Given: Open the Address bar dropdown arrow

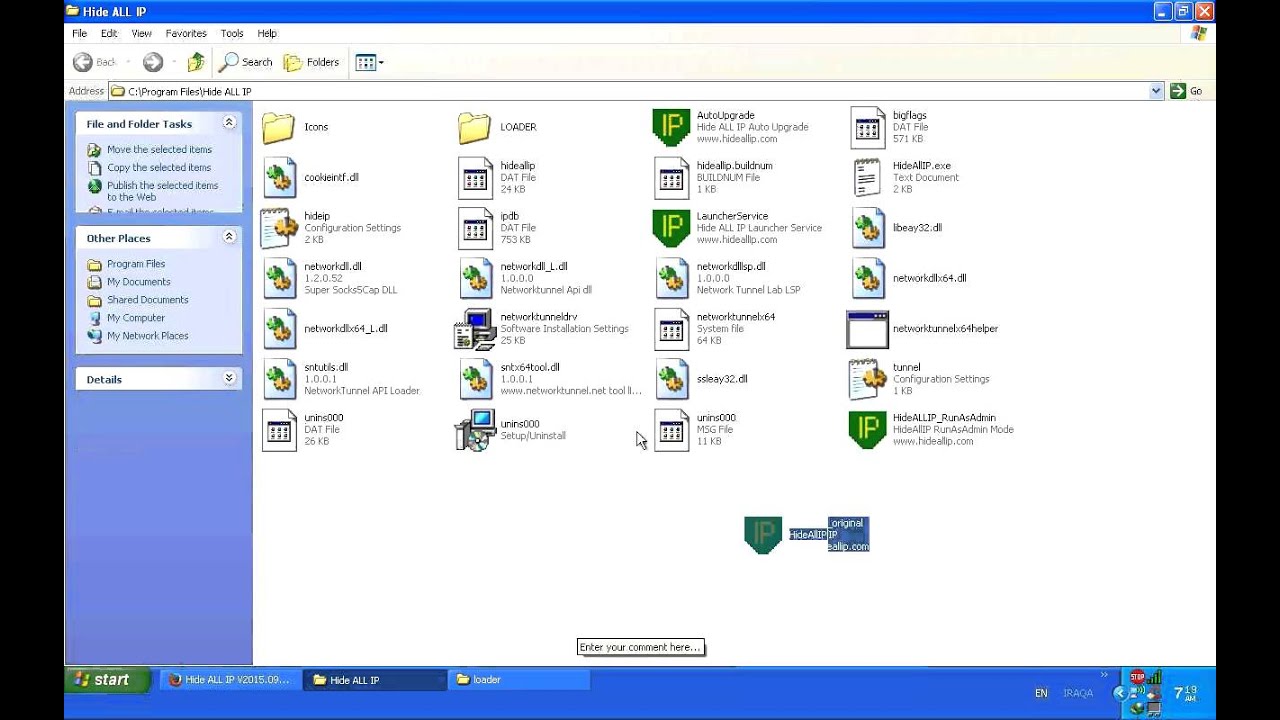Looking at the screenshot, I should point(1156,91).
